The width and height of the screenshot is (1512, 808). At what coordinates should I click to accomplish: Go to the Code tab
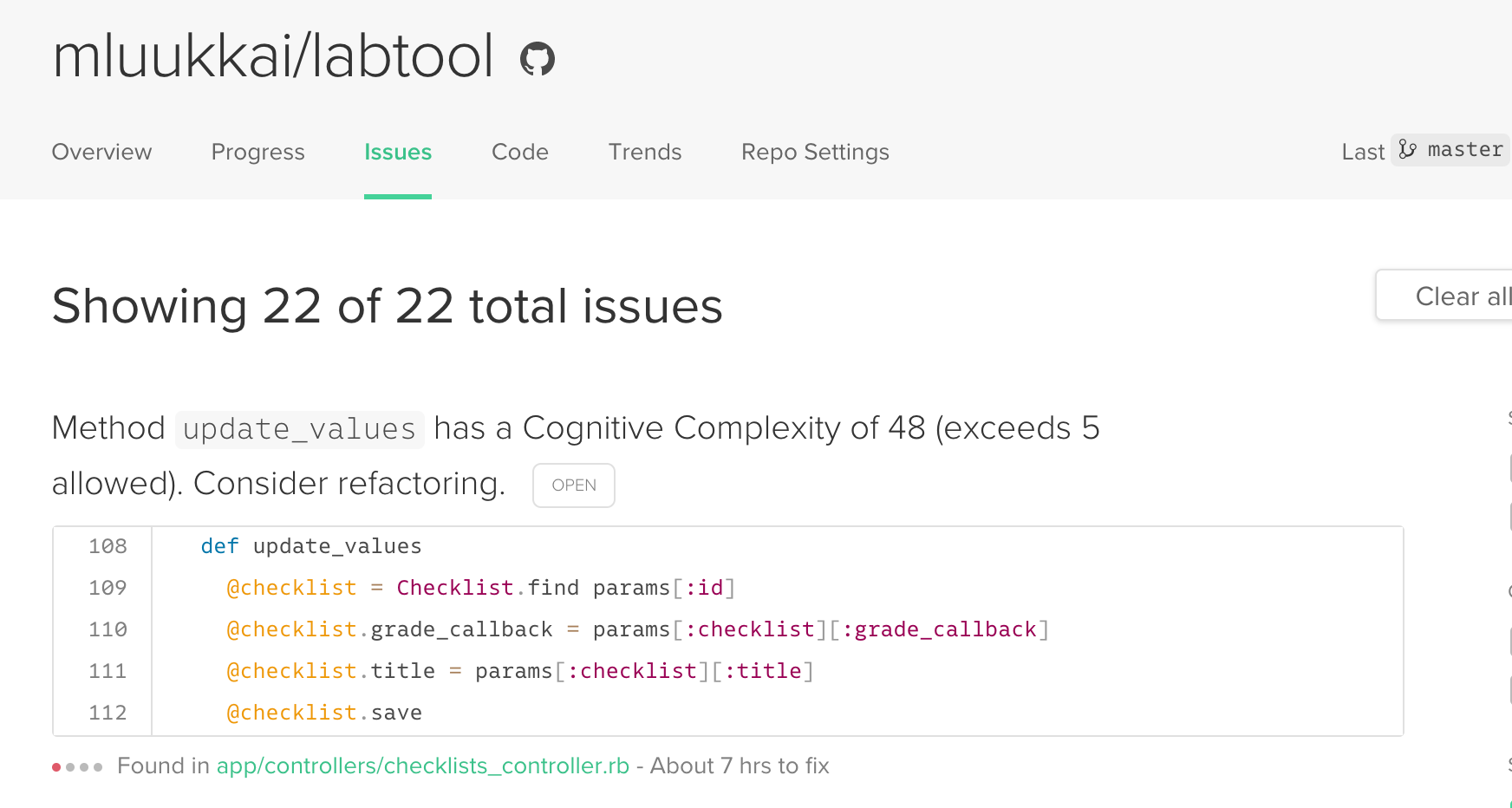click(x=519, y=152)
